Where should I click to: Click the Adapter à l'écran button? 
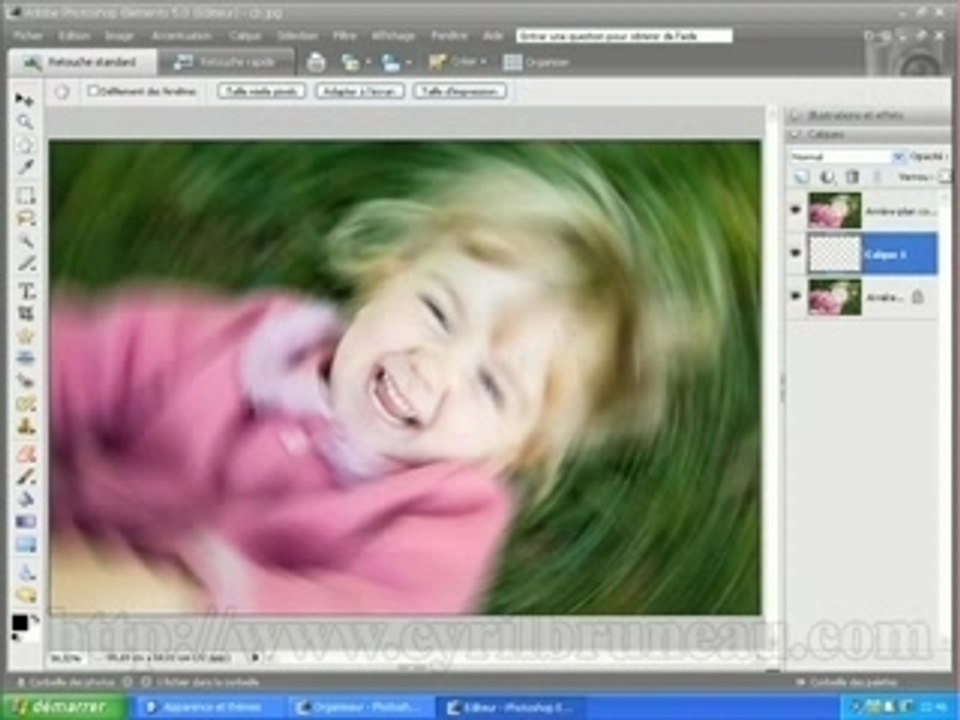(x=360, y=91)
